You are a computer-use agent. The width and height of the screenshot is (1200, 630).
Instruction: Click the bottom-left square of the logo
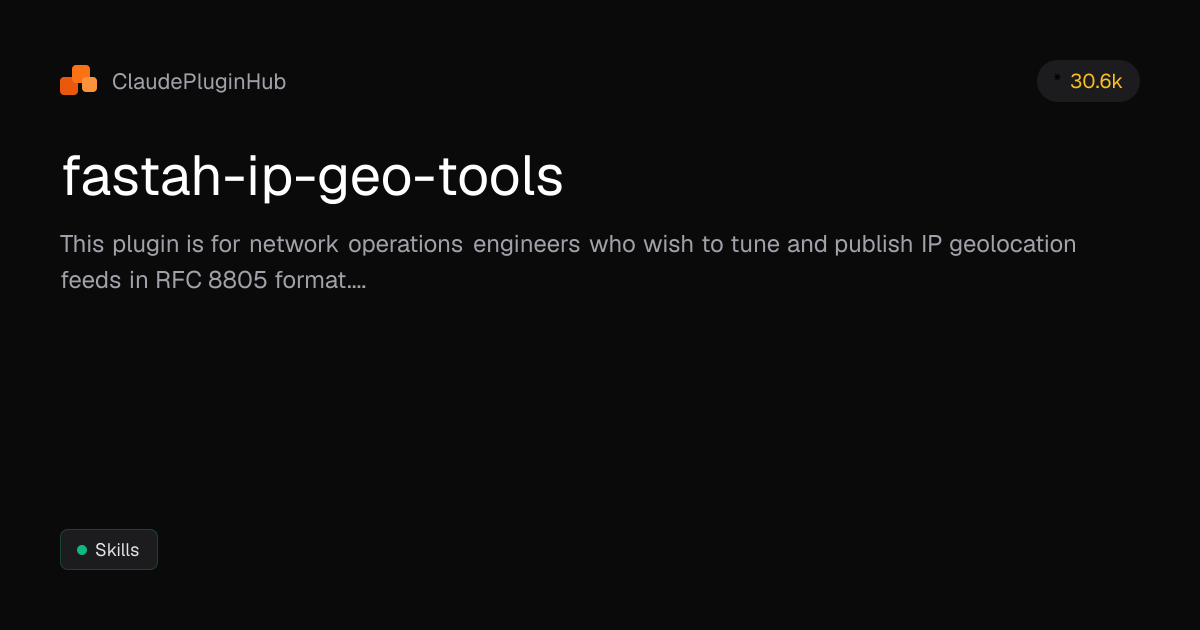(x=69, y=87)
